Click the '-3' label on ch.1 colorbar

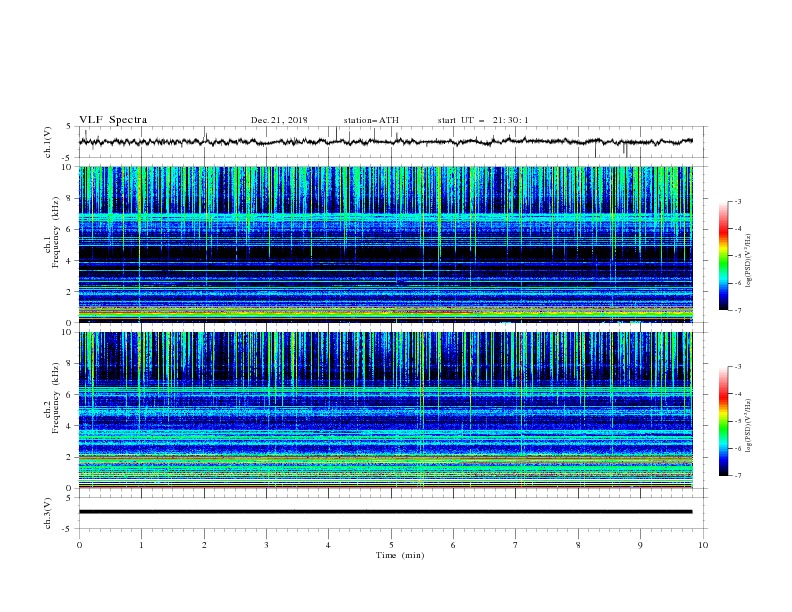[737, 201]
